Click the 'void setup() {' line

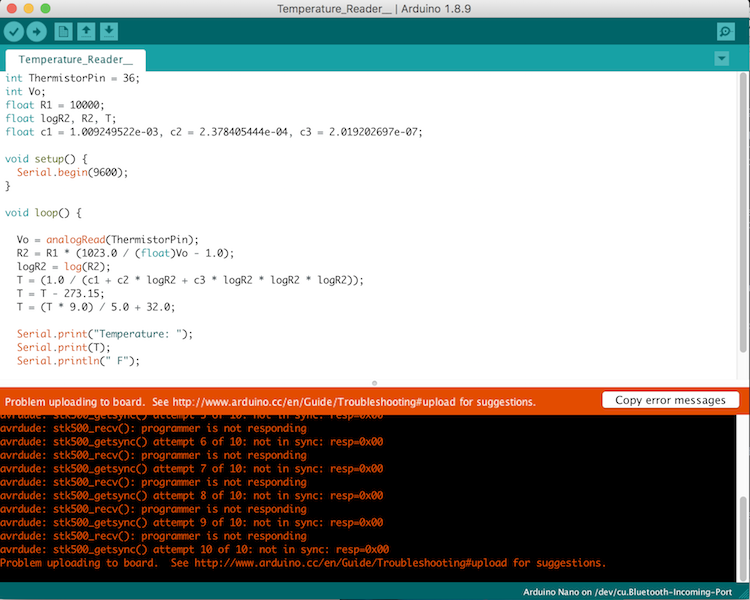tap(46, 159)
